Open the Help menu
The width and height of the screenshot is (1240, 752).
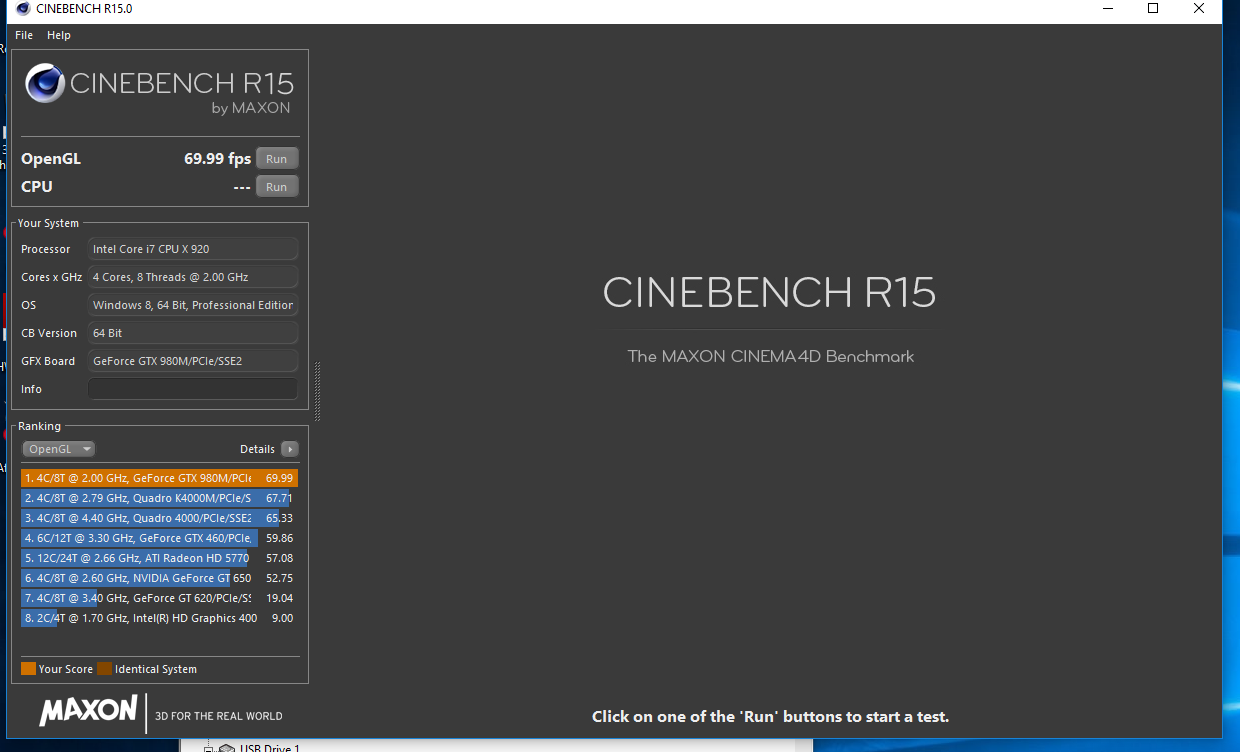click(59, 35)
